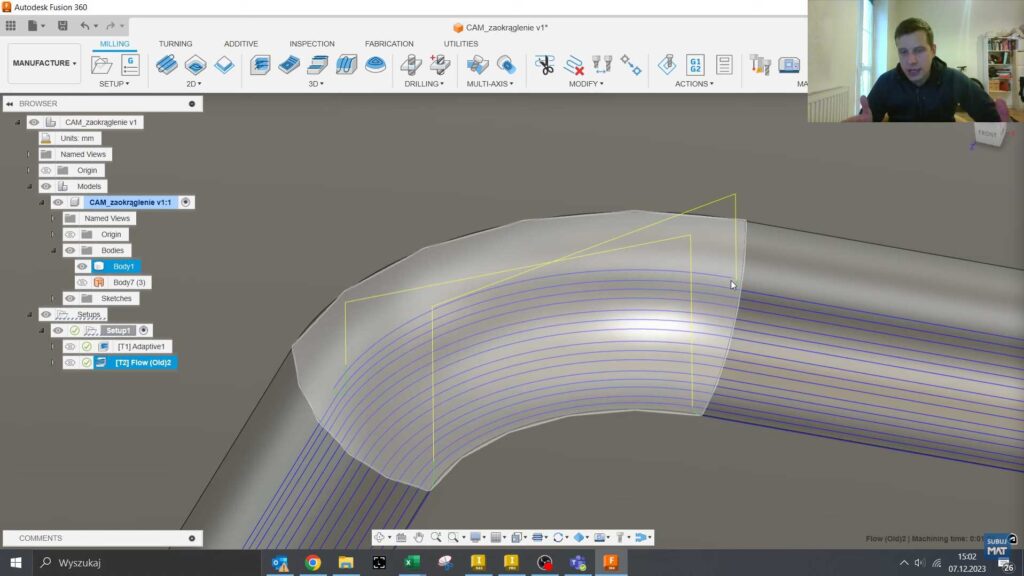Collapse the Browser panel header
The image size is (1024, 576).
(9, 103)
